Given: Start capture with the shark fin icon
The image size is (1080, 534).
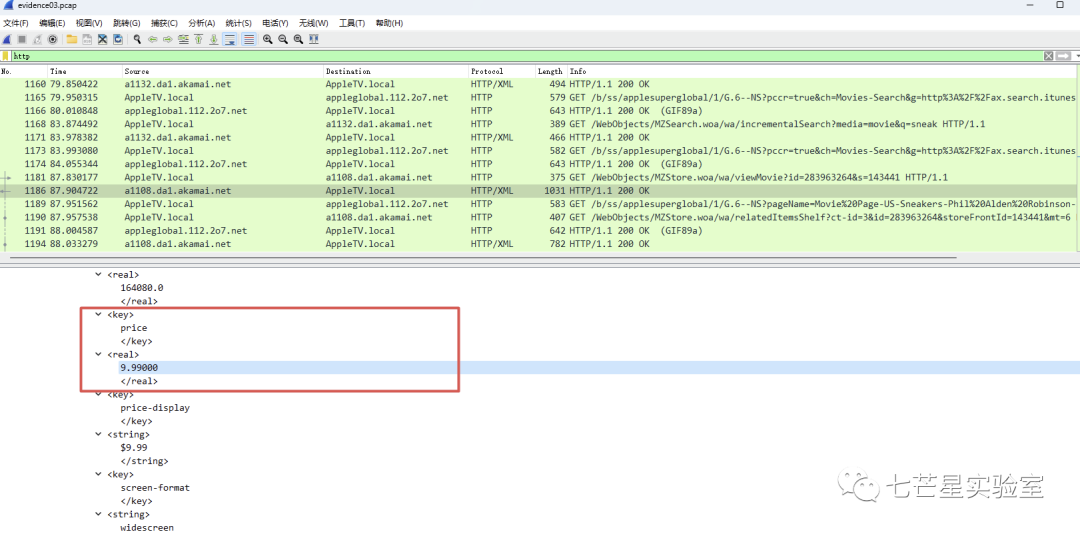Looking at the screenshot, I should (x=7, y=39).
